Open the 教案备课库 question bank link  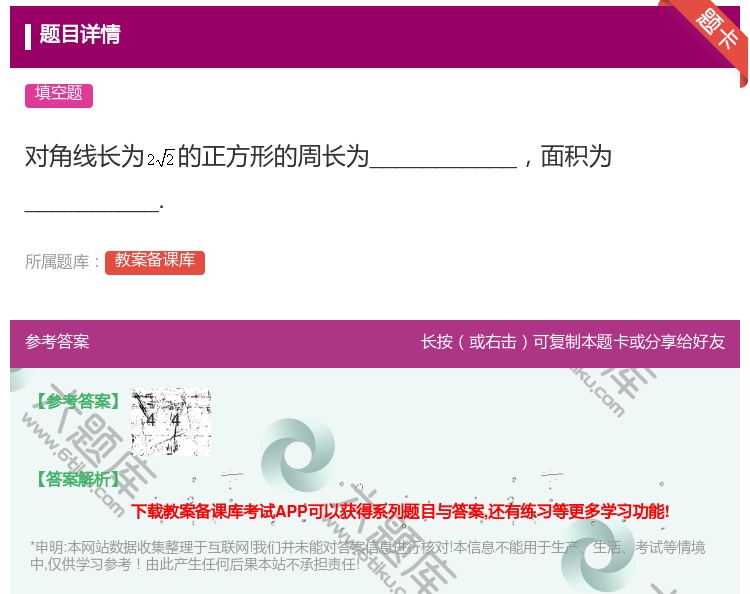[154, 262]
